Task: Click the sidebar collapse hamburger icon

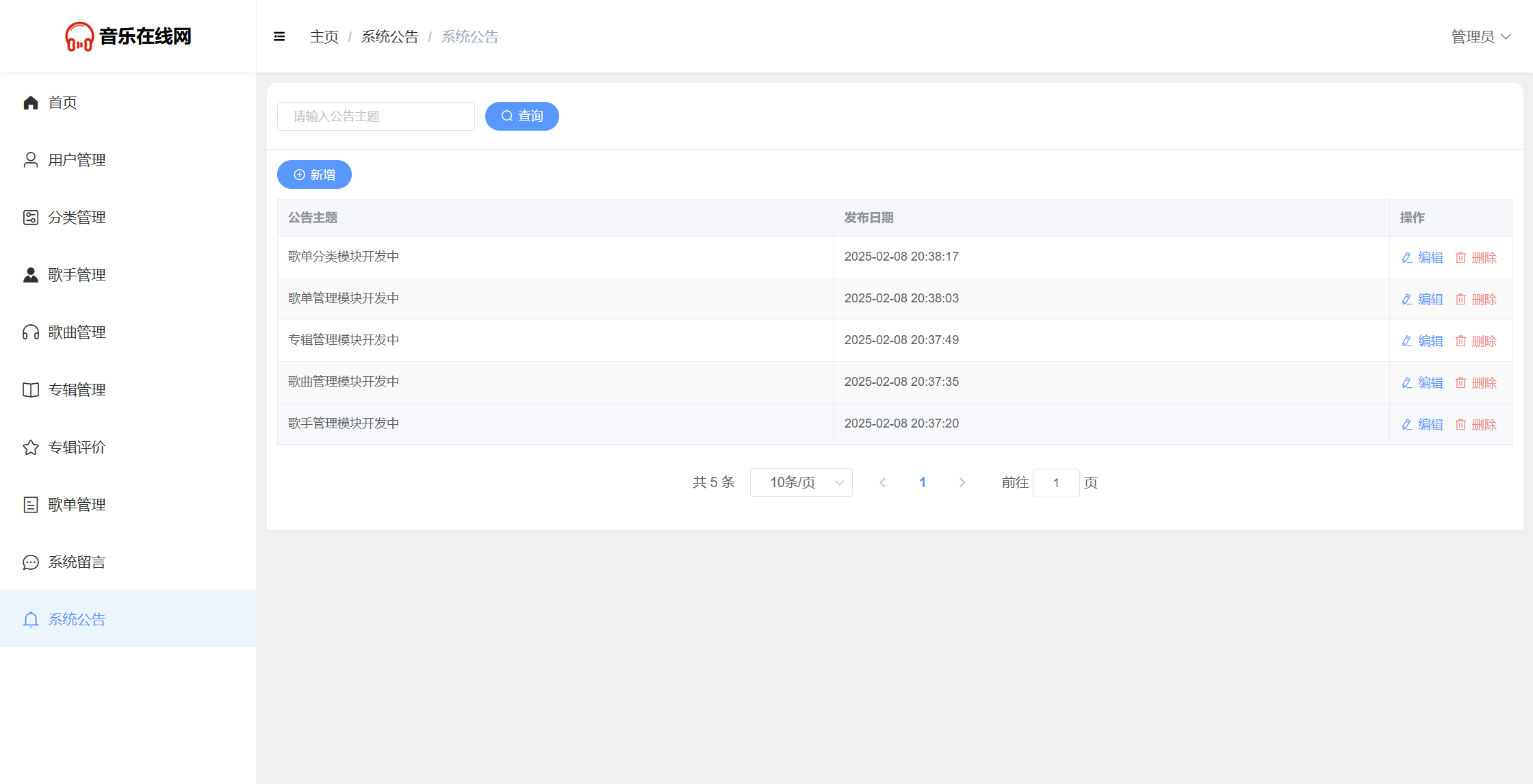Action: (279, 37)
